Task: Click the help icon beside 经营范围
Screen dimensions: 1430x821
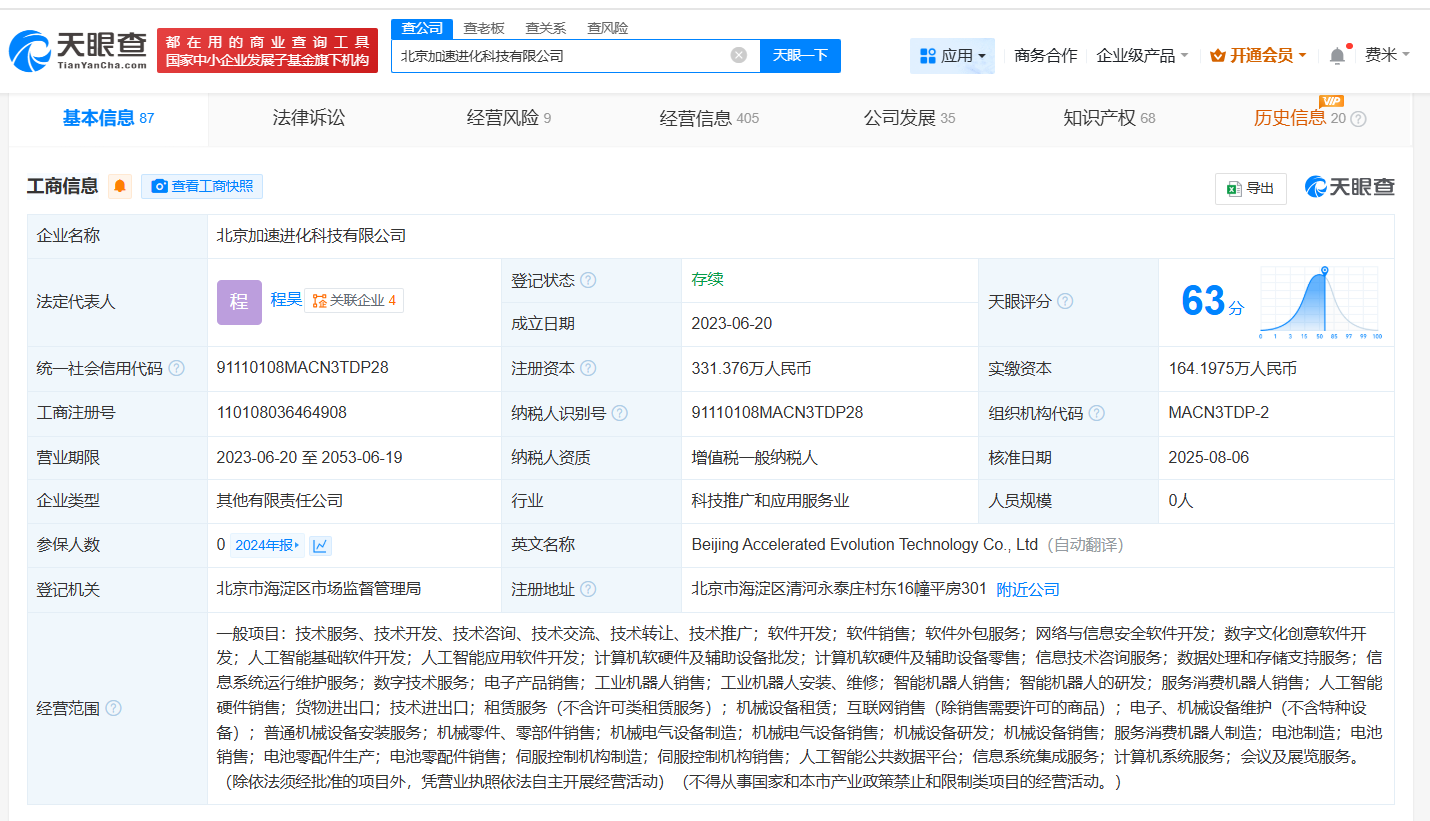Action: [x=114, y=708]
